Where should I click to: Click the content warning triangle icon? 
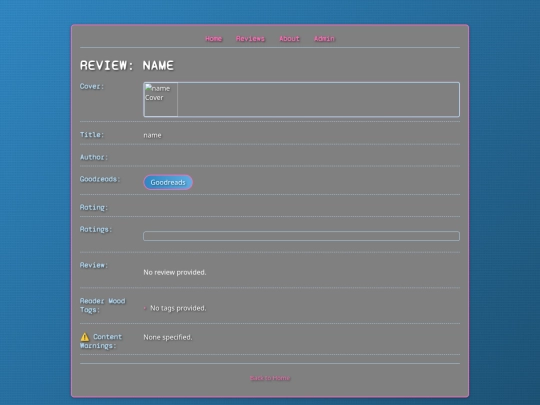[x=85, y=337]
